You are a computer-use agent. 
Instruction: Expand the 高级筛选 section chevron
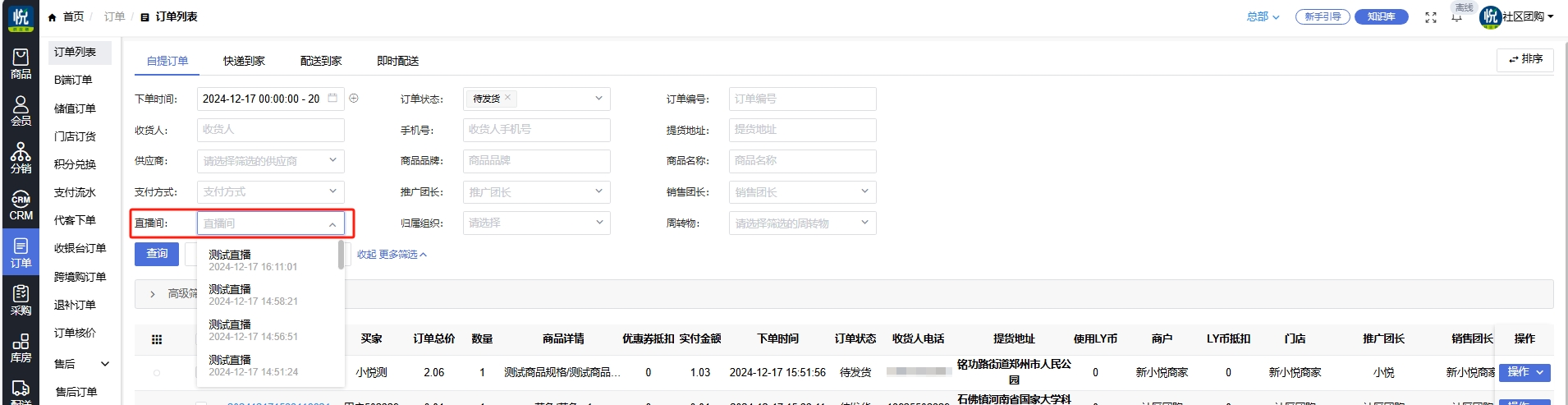153,294
